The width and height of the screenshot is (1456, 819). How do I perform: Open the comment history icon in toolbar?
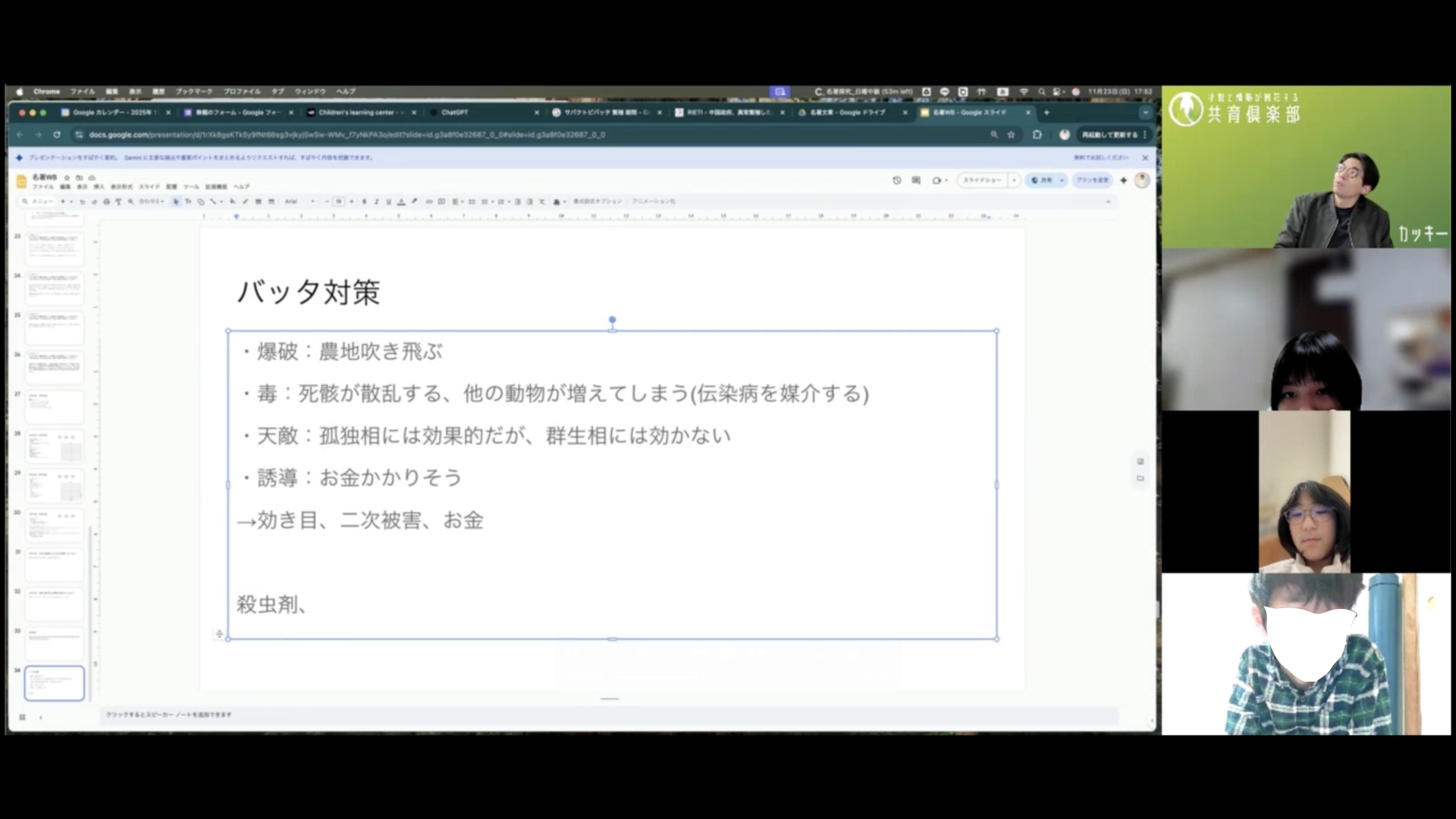click(x=917, y=180)
